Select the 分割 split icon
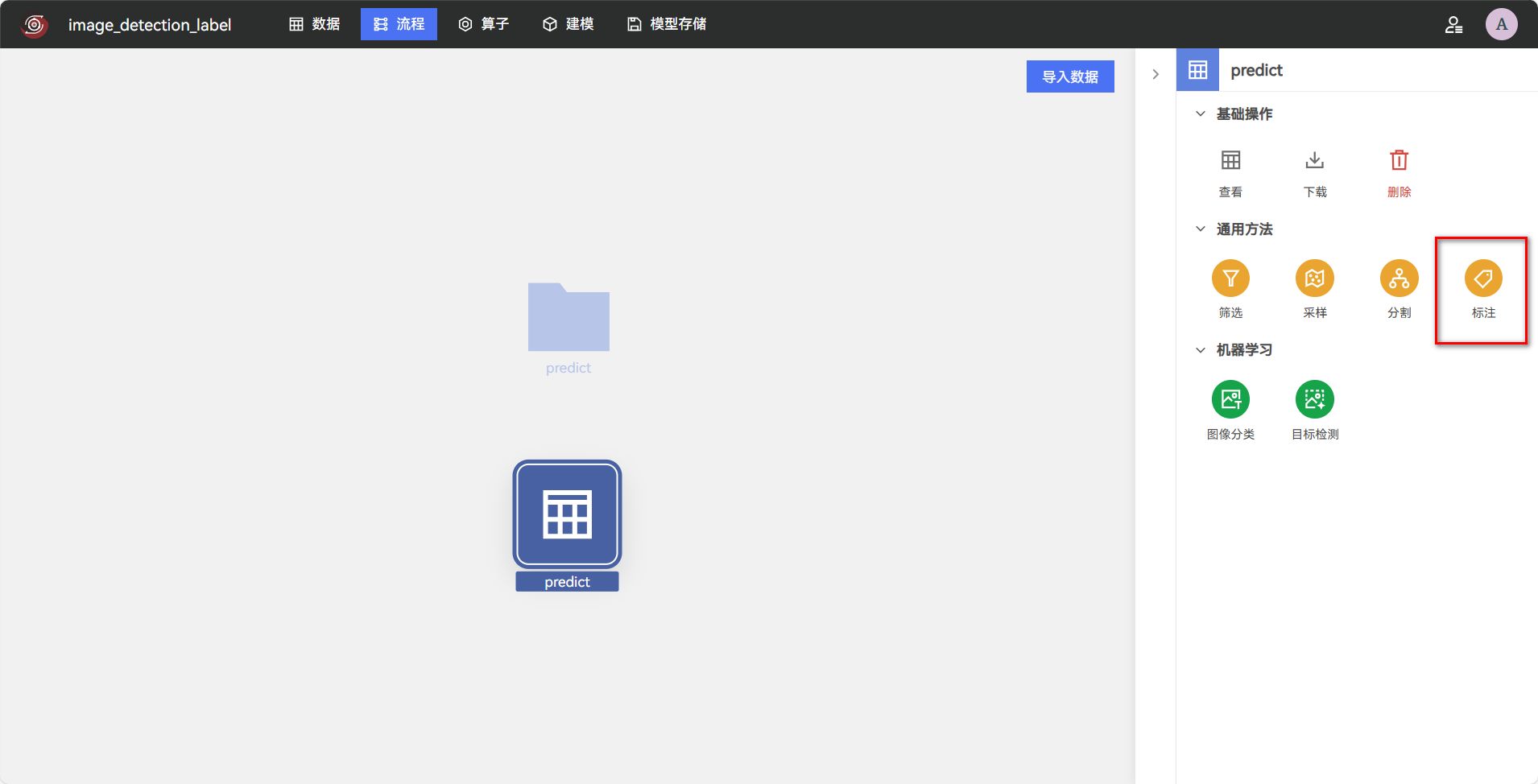The image size is (1538, 784). [1399, 279]
